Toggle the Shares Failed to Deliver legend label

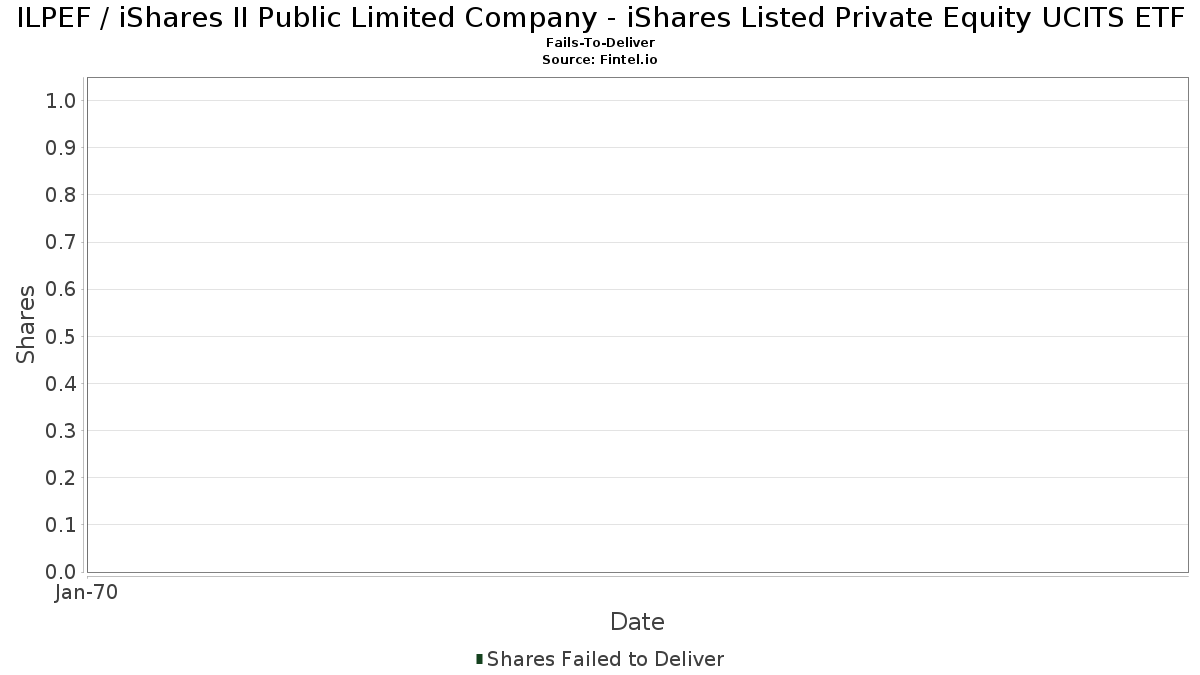[605, 659]
